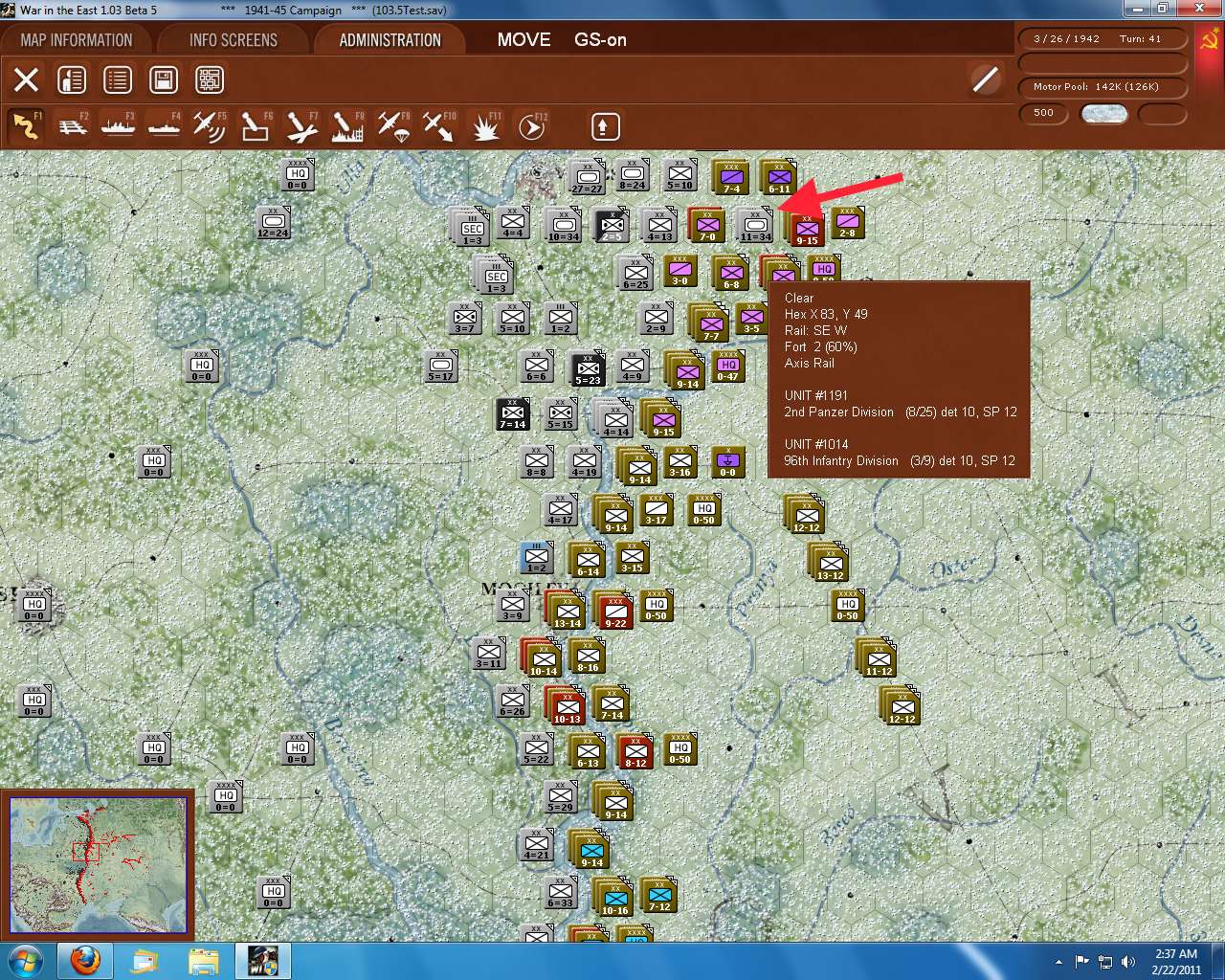Select the 5=17 armored unit counter
The width and height of the screenshot is (1225, 980).
pos(441,367)
